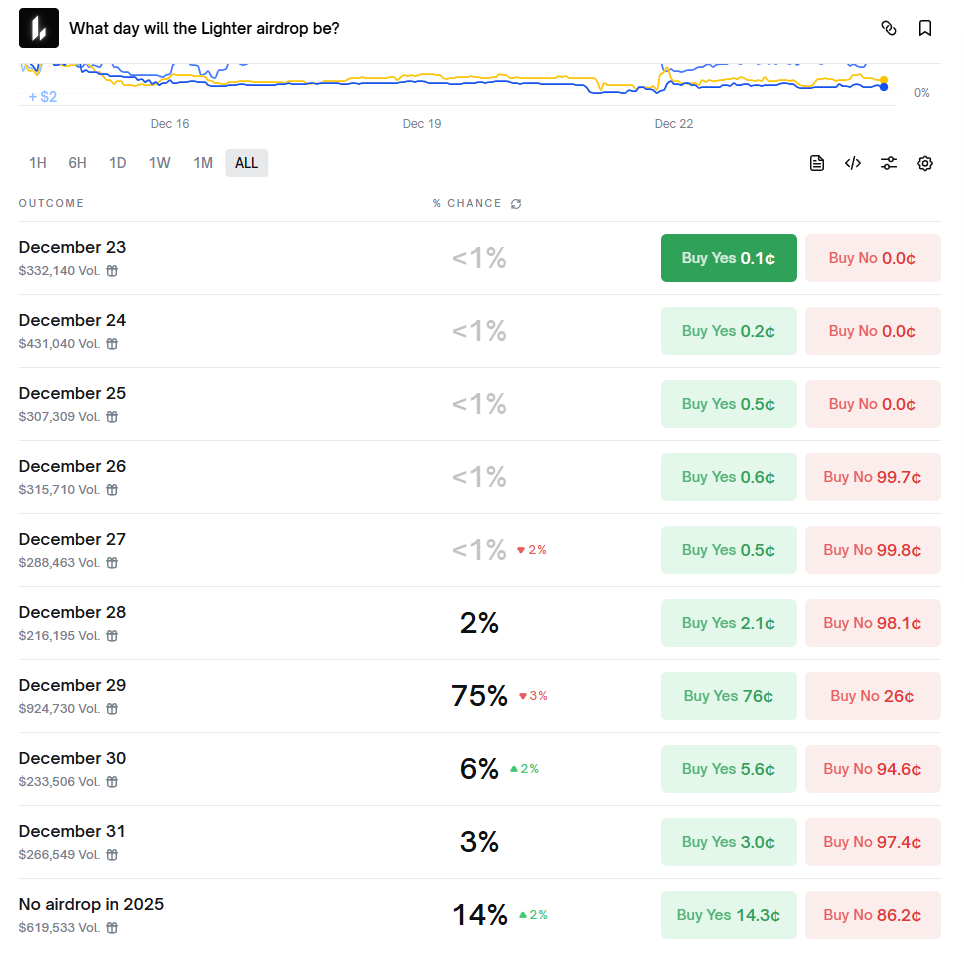Image resolution: width=964 pixels, height=953 pixels.
Task: Refresh the % Chance column
Action: pos(516,203)
